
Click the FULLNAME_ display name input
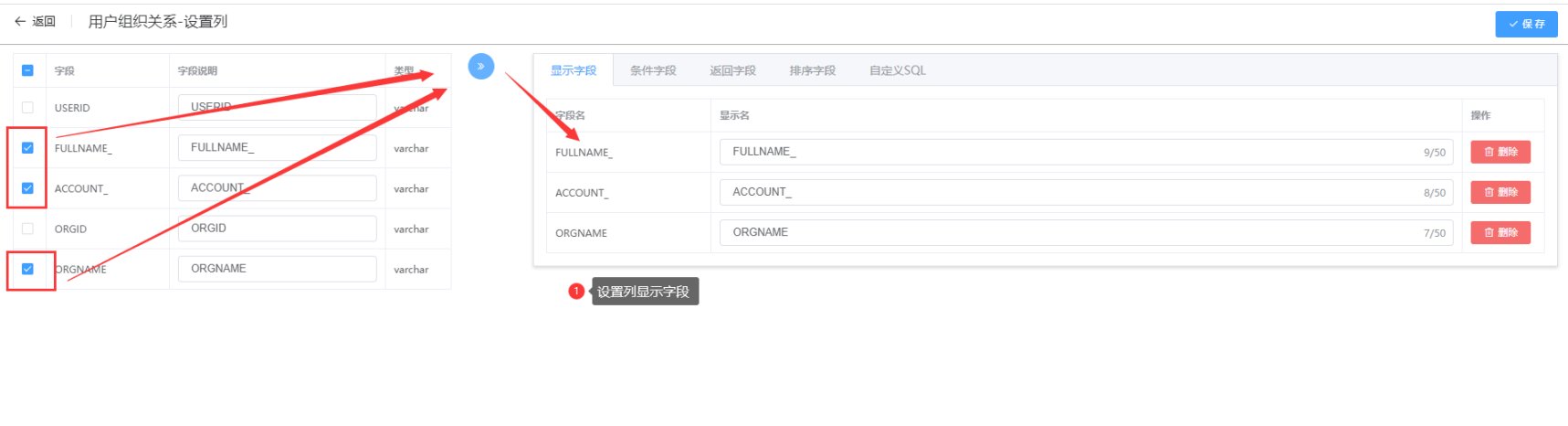point(1086,152)
